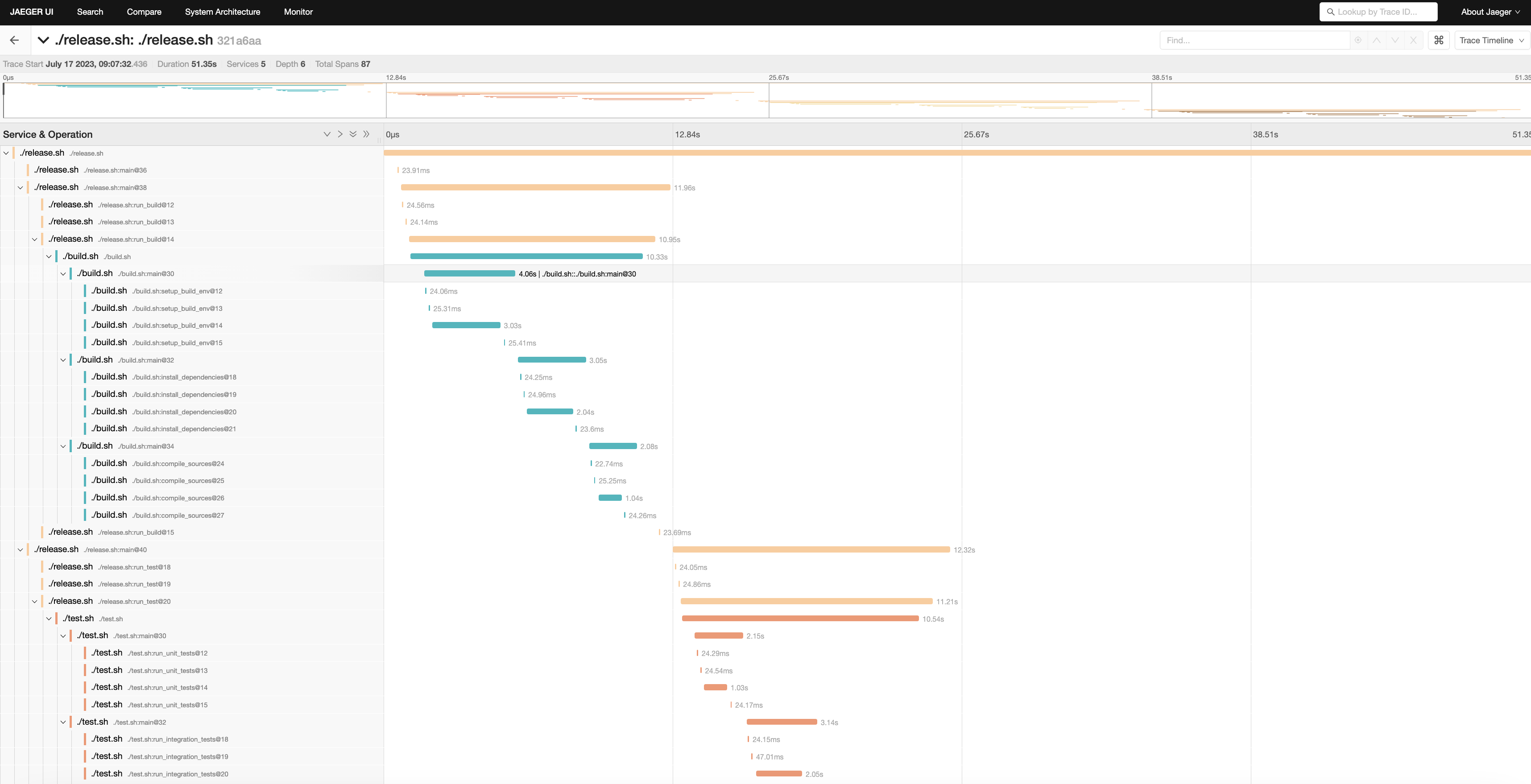This screenshot has height=784, width=1531.
Task: Collapse the trace header title chevron
Action: 43,40
